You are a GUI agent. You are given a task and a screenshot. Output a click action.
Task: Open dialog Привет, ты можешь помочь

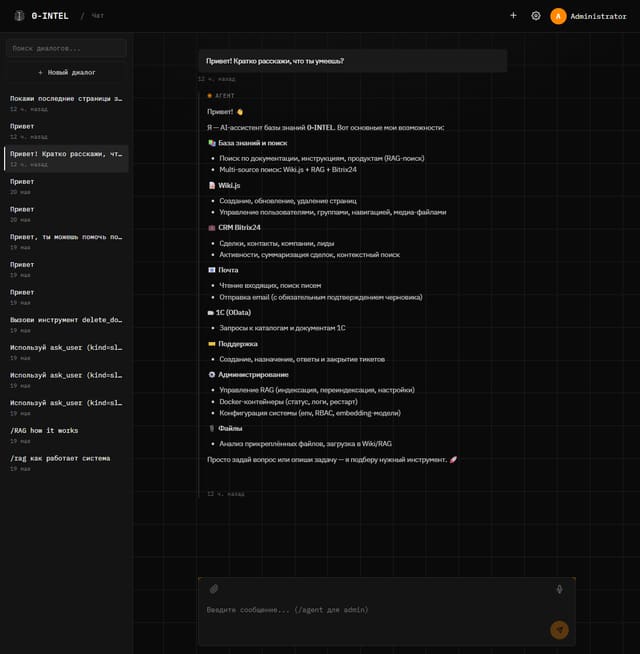pyautogui.click(x=66, y=241)
